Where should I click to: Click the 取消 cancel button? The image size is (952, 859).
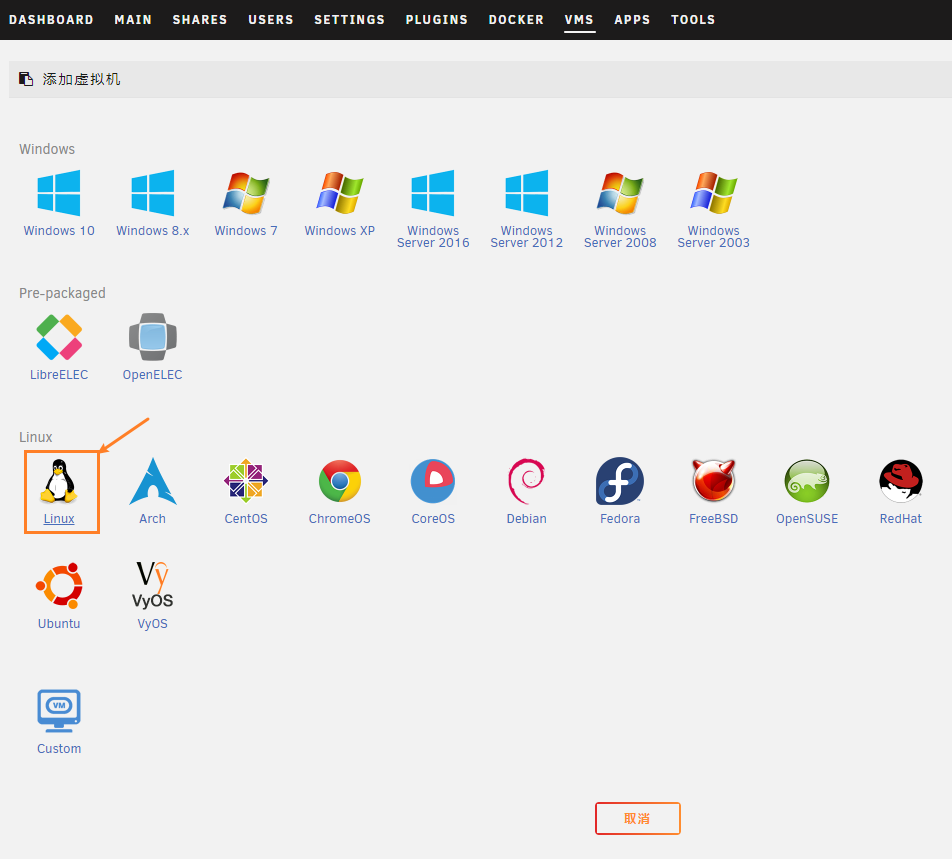pos(638,818)
